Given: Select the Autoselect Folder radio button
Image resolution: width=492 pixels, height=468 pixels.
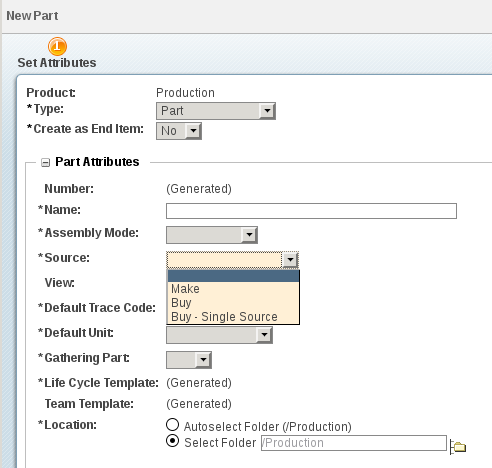Looking at the screenshot, I should [x=172, y=425].
